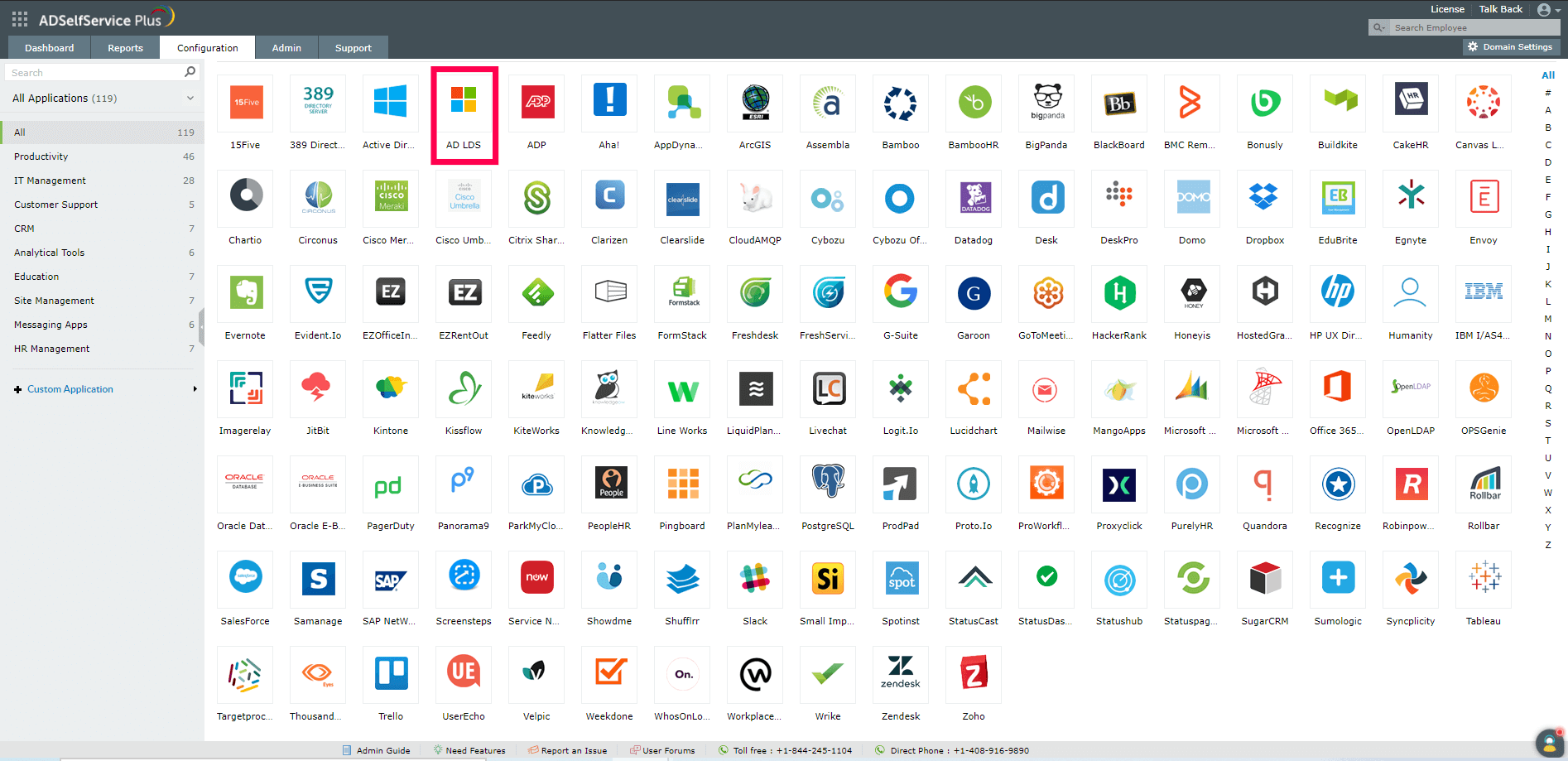The image size is (1568, 761).
Task: Show Customer Support applications
Action: 102,205
